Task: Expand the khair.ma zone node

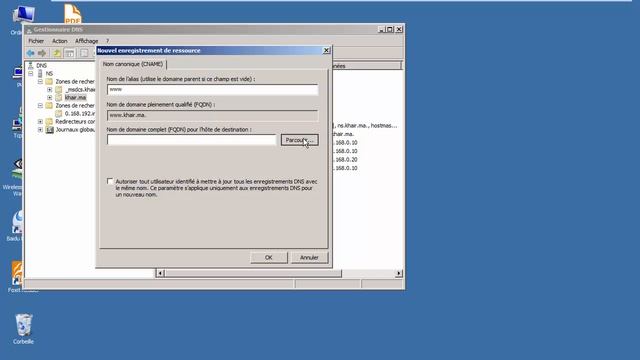Action: [49, 98]
